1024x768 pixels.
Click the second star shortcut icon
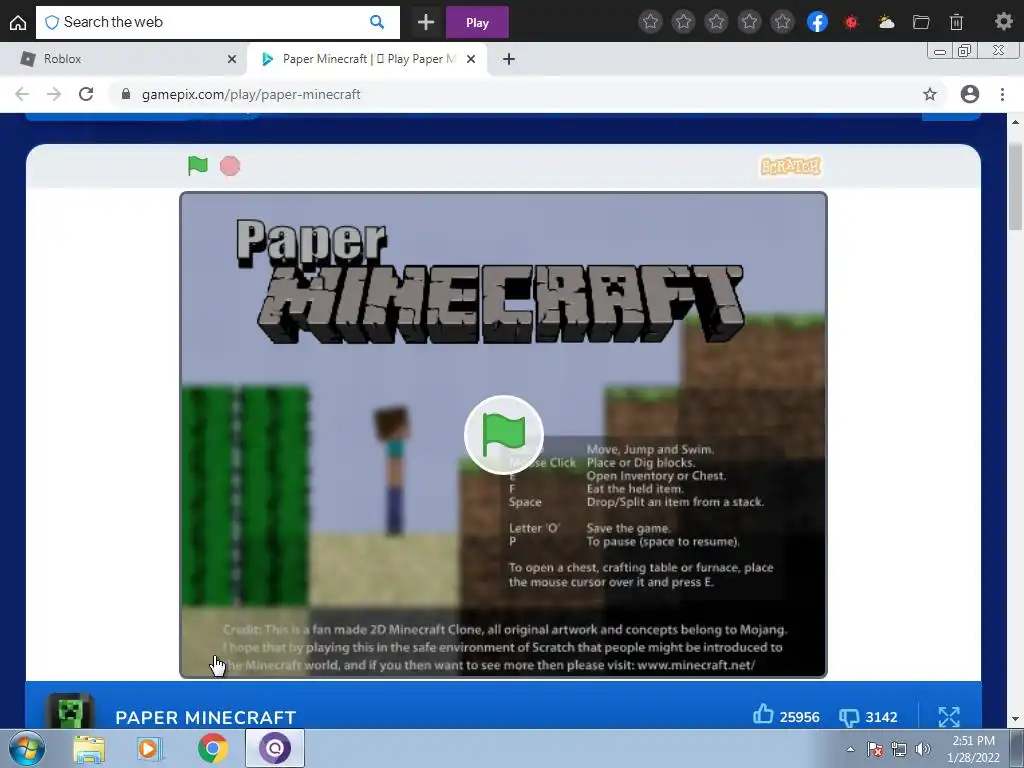tap(683, 22)
